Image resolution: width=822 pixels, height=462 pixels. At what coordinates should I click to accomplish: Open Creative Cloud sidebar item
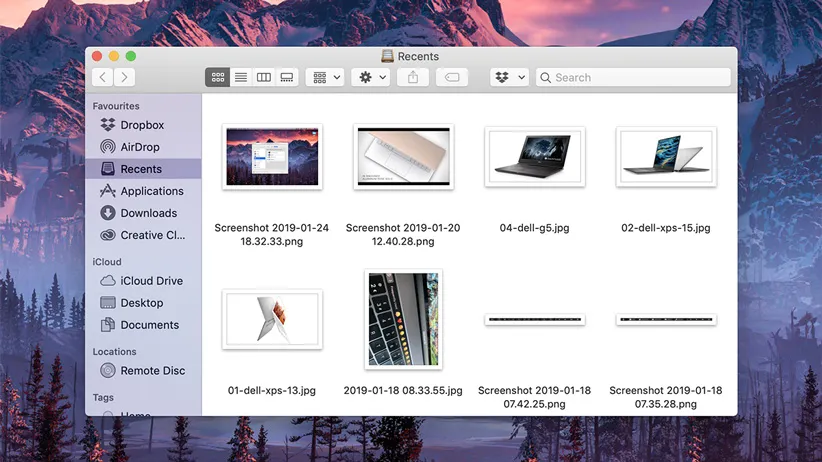click(x=152, y=235)
